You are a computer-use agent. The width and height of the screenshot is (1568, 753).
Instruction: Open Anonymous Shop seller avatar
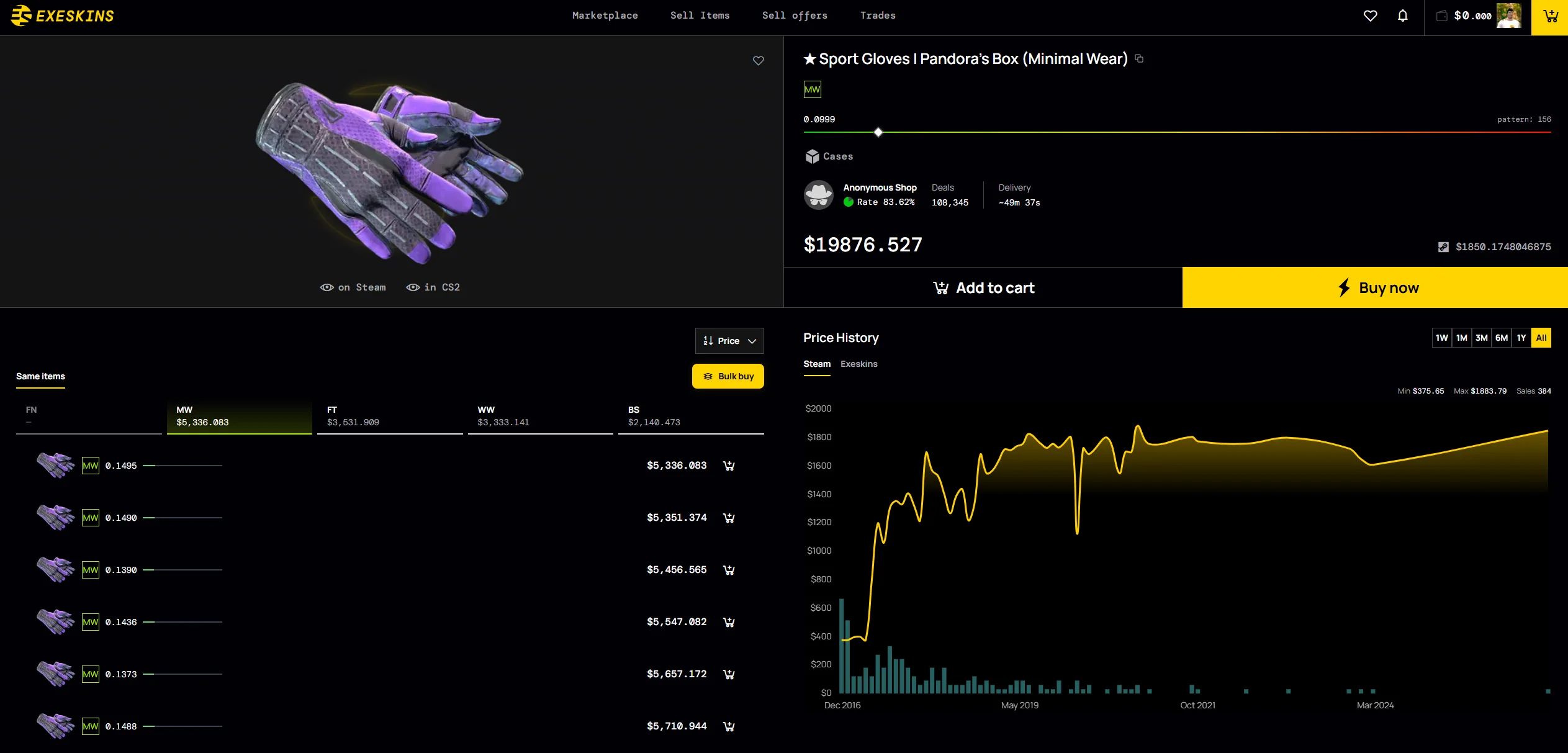[819, 195]
